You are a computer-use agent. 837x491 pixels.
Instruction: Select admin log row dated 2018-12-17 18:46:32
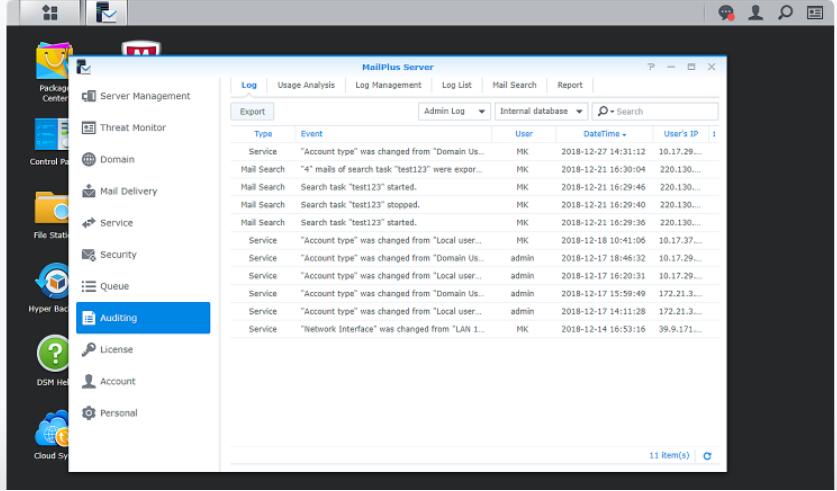point(475,258)
